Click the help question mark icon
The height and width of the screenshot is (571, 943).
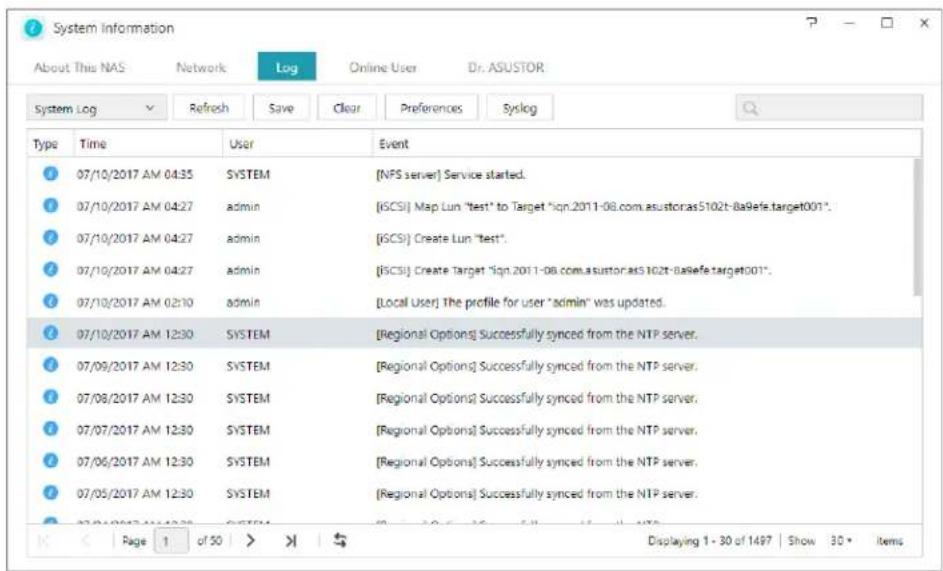tap(812, 23)
